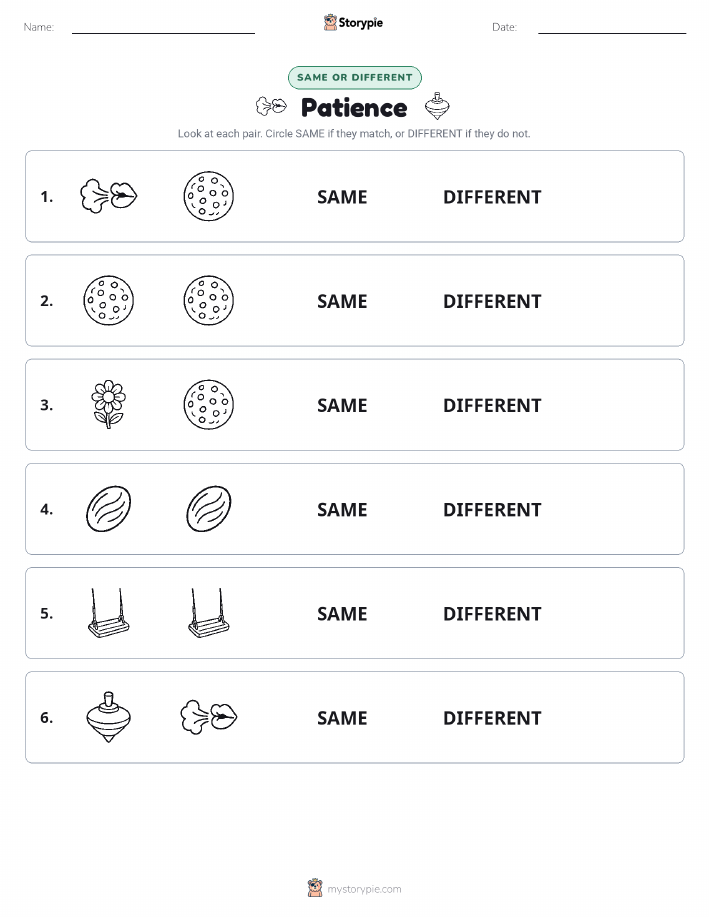The height and width of the screenshot is (917, 709).
Task: Click the left swing icon in row 5
Action: click(x=109, y=613)
